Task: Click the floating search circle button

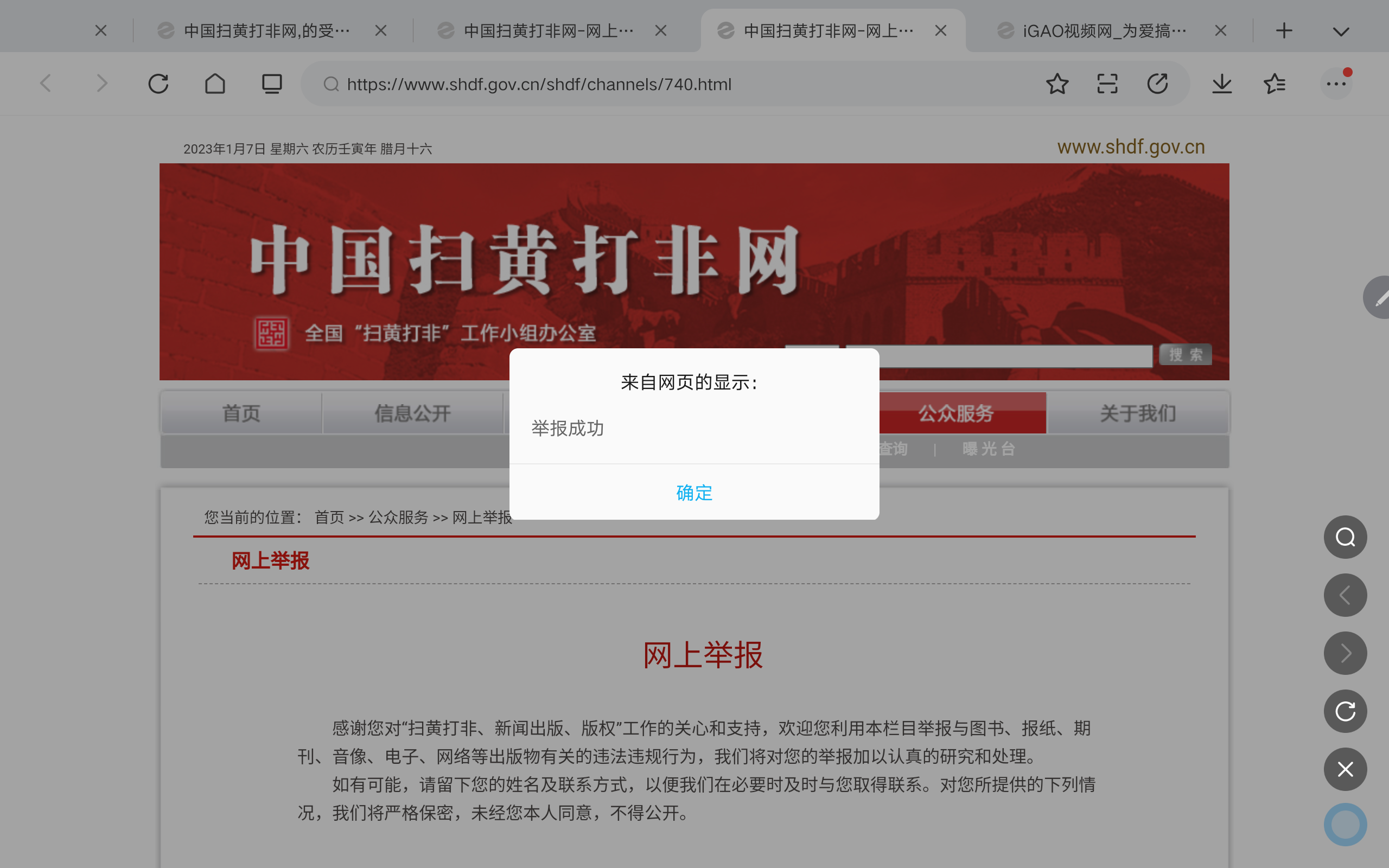Action: click(x=1346, y=537)
